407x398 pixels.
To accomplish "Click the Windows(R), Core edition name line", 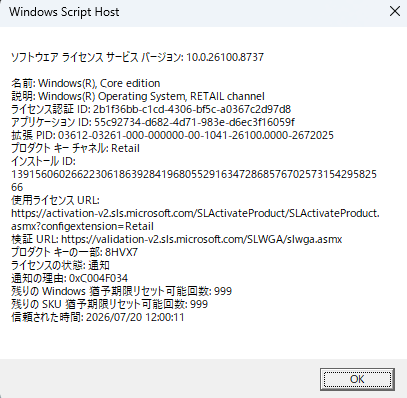I will [86, 83].
